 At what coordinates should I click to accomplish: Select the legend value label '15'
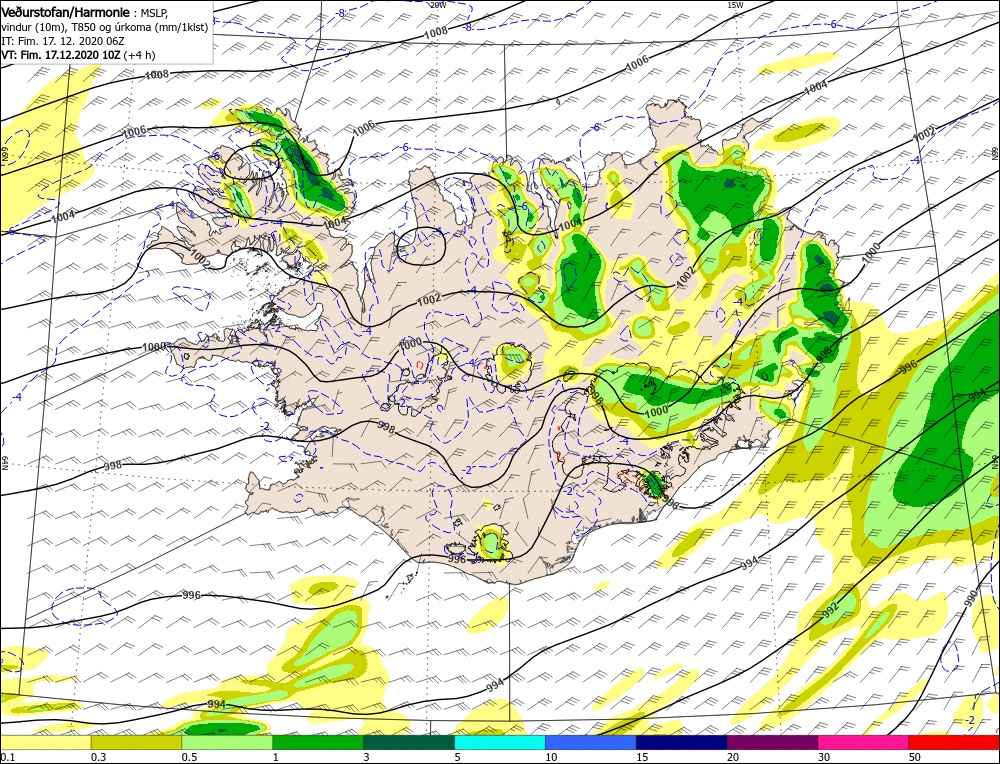642,757
